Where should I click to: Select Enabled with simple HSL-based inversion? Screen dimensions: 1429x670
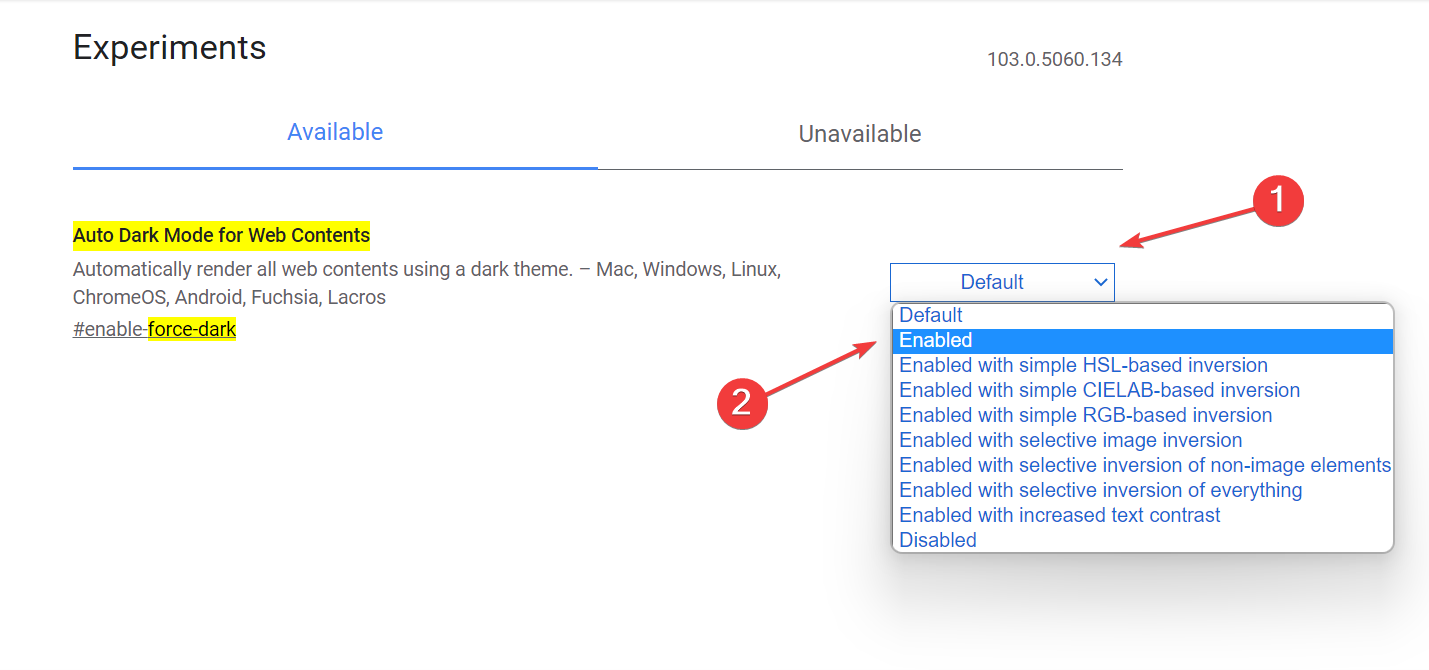click(x=1083, y=365)
